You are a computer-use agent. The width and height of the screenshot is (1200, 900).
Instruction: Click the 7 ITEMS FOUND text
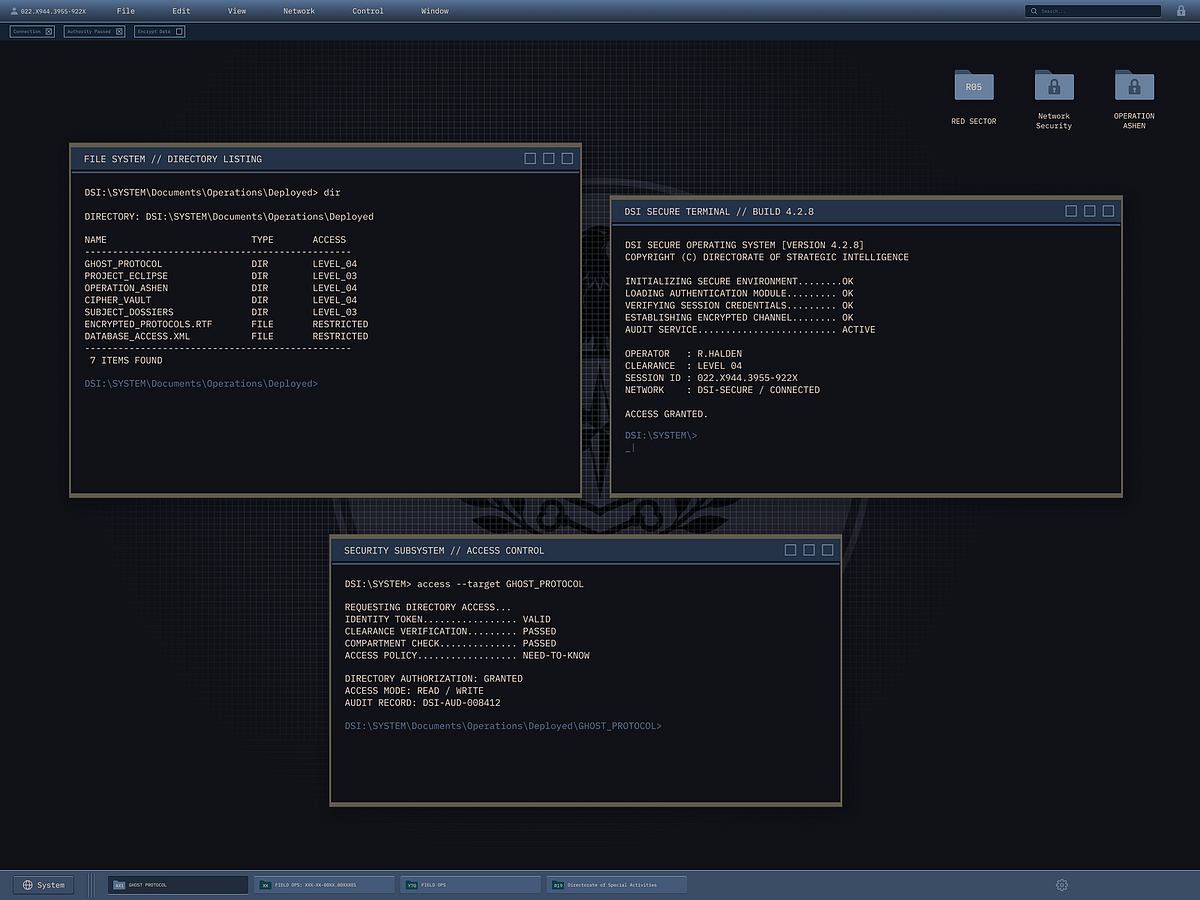pos(126,360)
